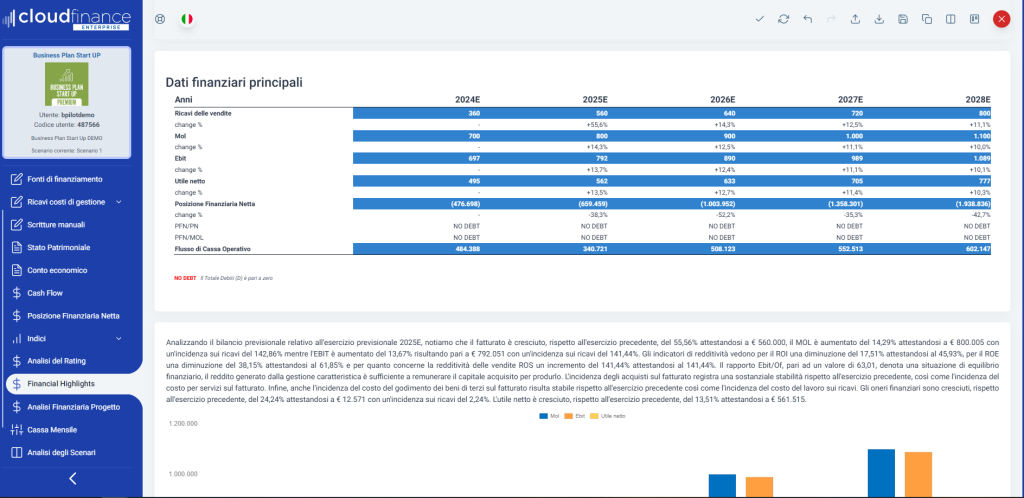Click Codice utente 487566 text
Viewport: 1024px width, 498px height.
[x=67, y=124]
